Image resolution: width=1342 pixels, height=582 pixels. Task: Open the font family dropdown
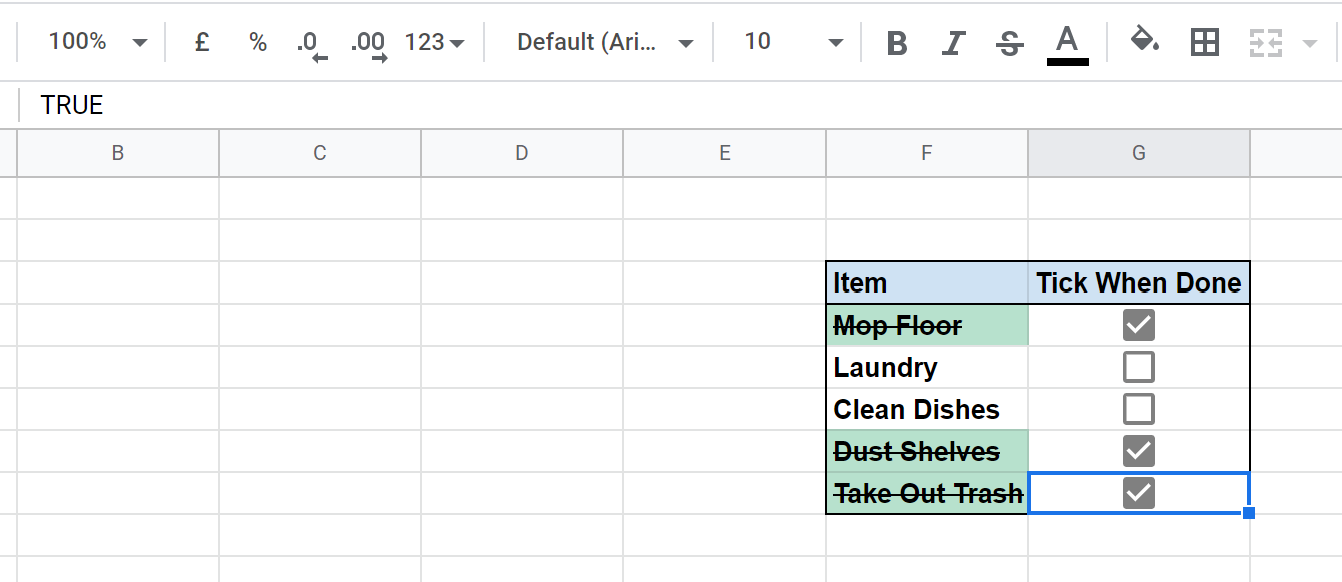click(600, 42)
